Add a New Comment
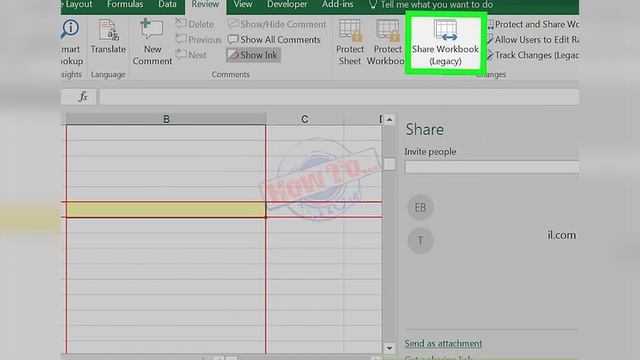The image size is (640, 360). point(152,42)
